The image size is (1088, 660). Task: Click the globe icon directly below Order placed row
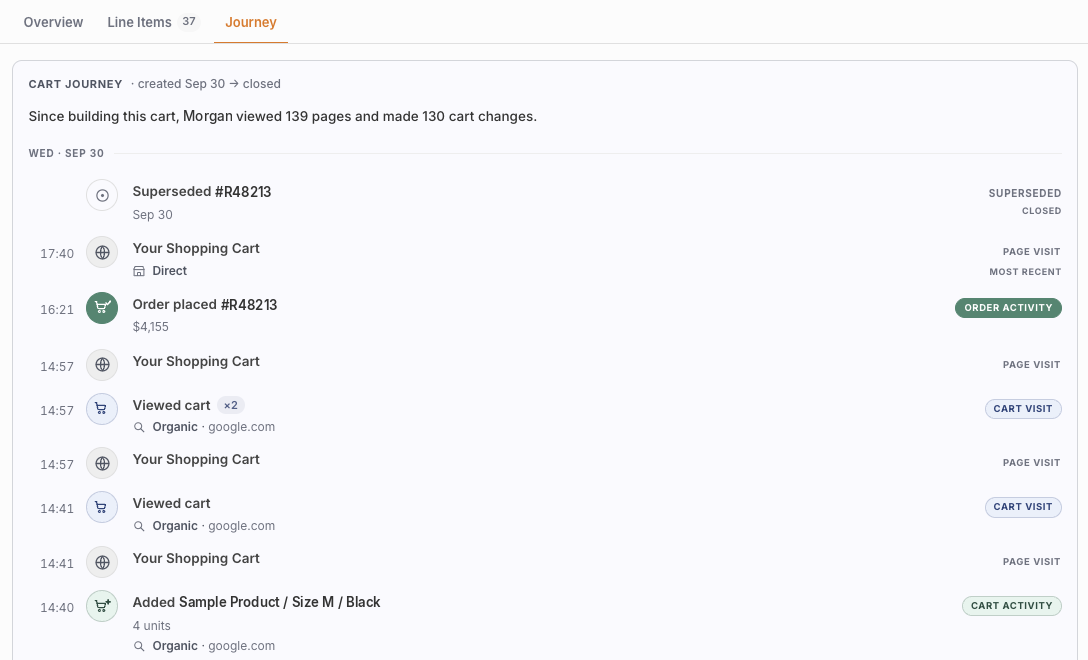pyautogui.click(x=102, y=365)
